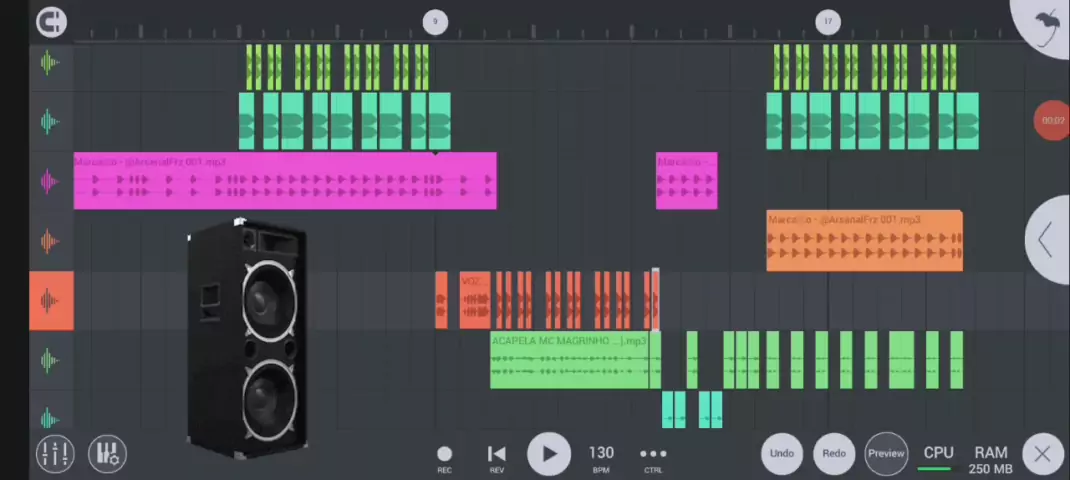
Task: Open the CTRL three-dots menu
Action: point(653,456)
